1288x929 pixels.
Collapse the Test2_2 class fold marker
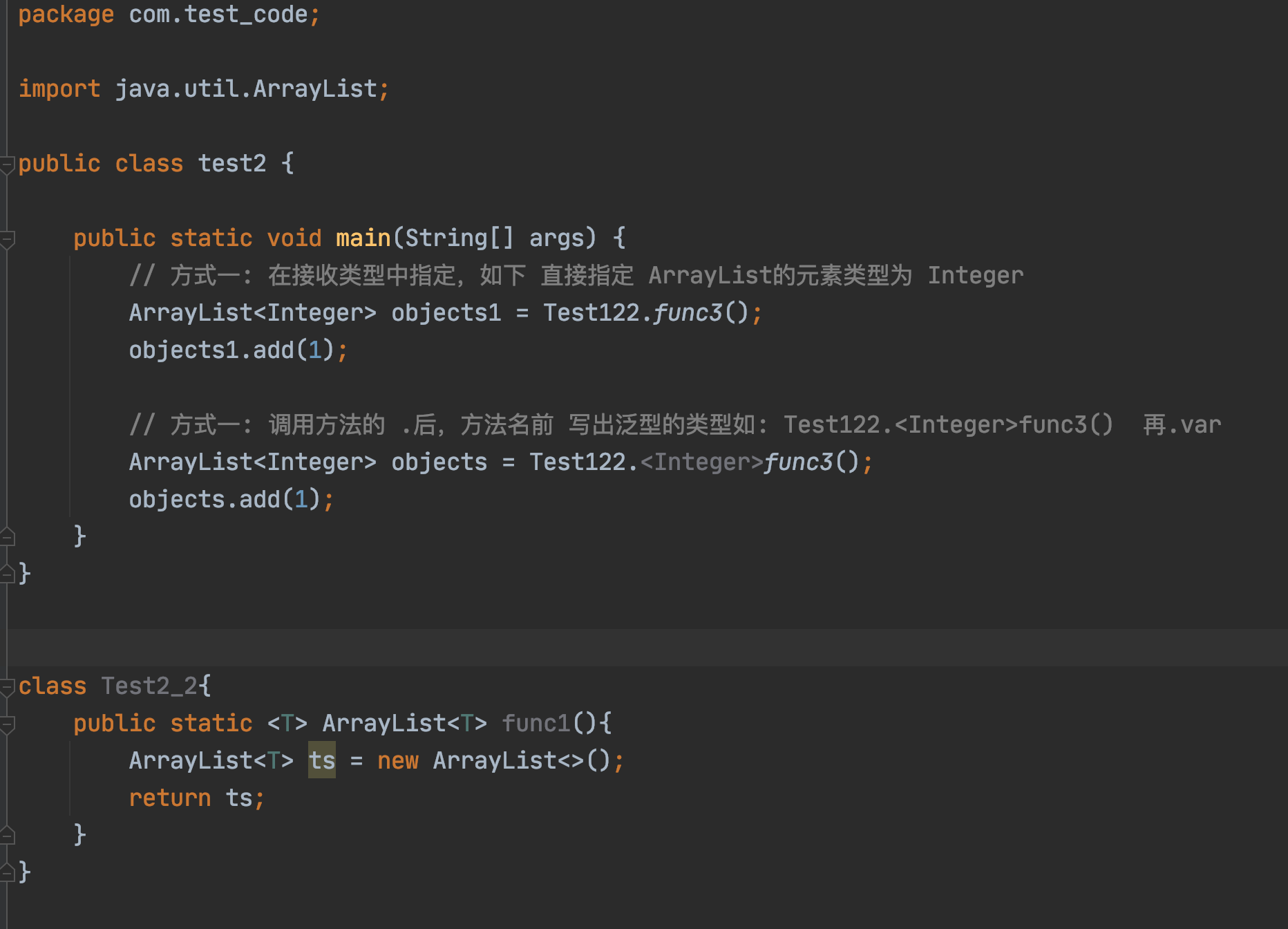tap(8, 688)
